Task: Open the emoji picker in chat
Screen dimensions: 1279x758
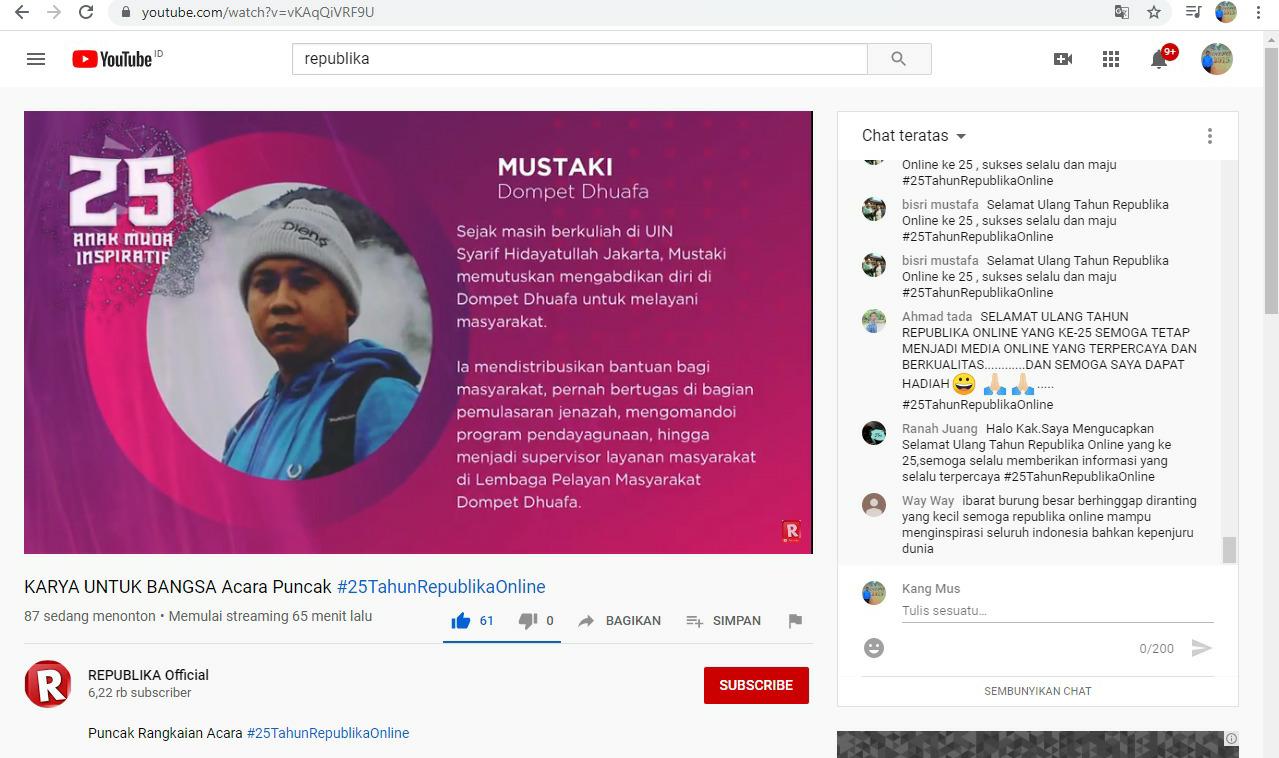Action: (x=874, y=648)
